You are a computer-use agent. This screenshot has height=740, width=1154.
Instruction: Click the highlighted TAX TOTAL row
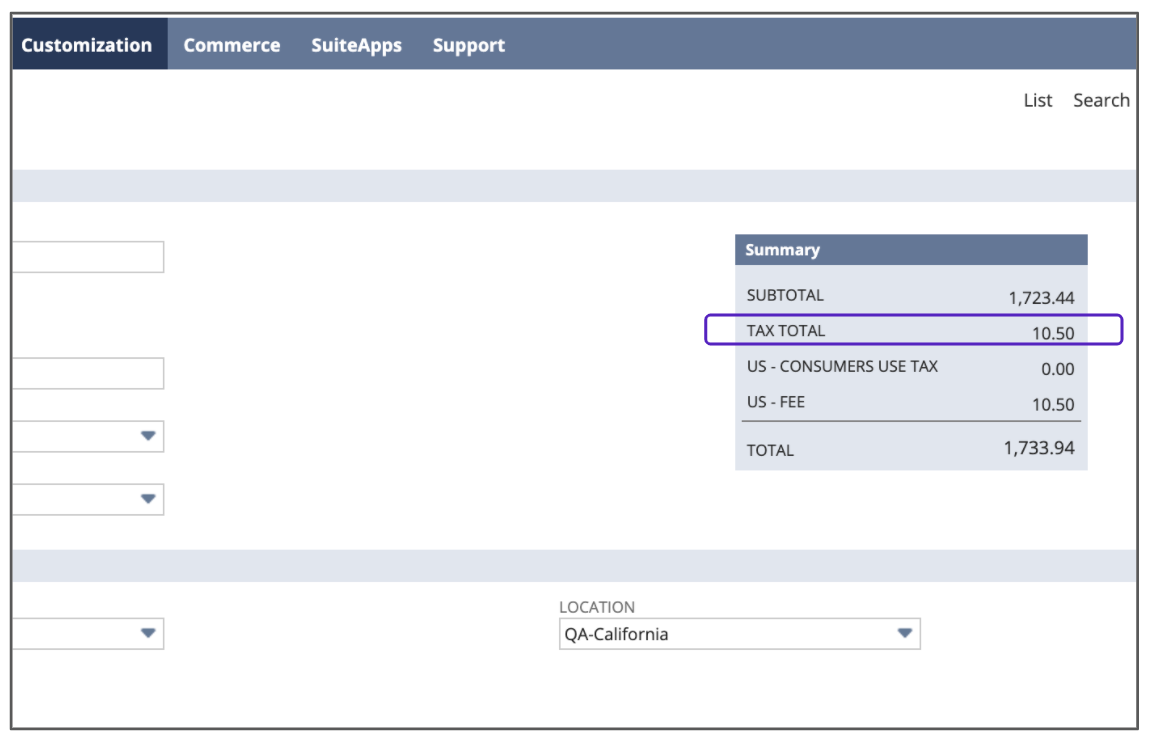[x=913, y=331]
